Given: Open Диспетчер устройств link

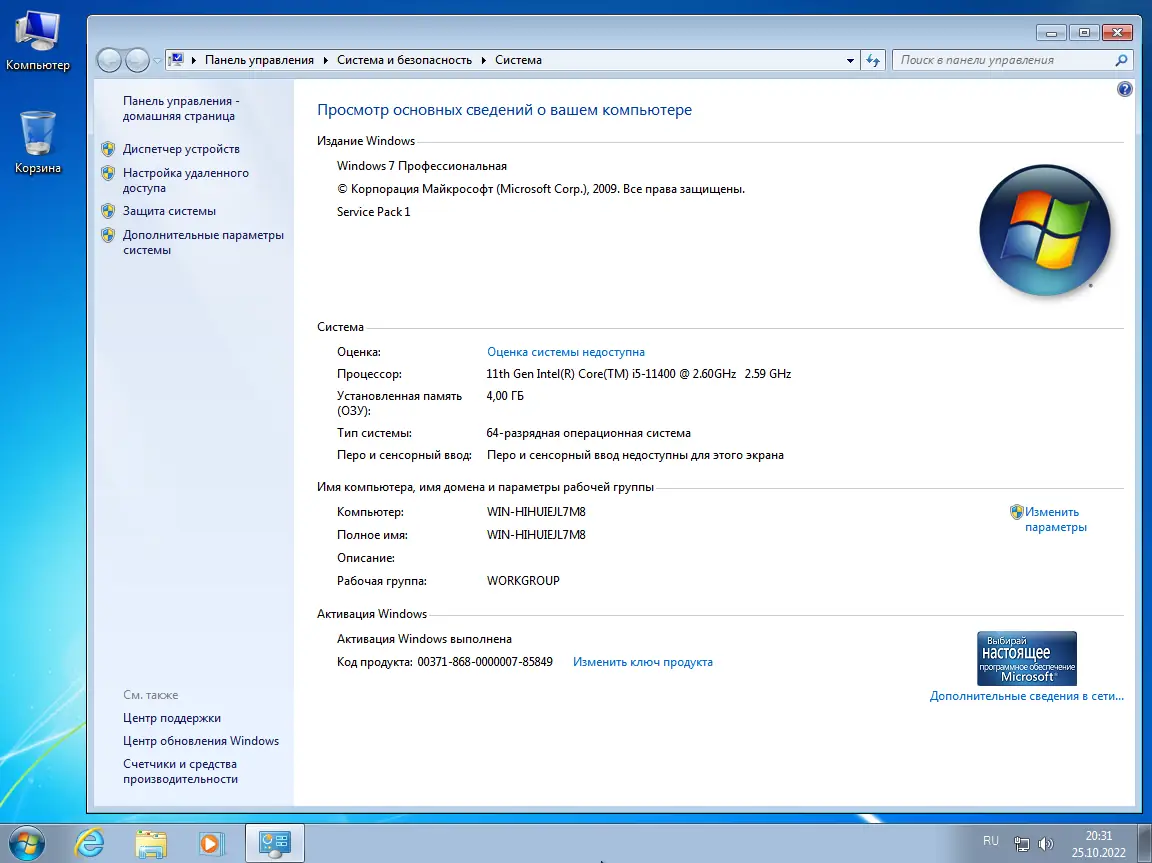Looking at the screenshot, I should (x=181, y=149).
